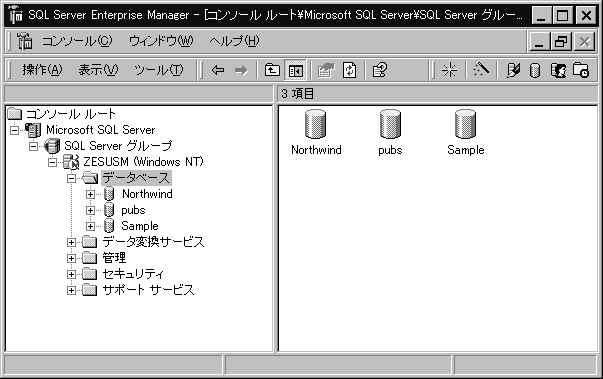Click the コンソール ルート folder icon
The image size is (603, 379).
pyautogui.click(x=15, y=114)
